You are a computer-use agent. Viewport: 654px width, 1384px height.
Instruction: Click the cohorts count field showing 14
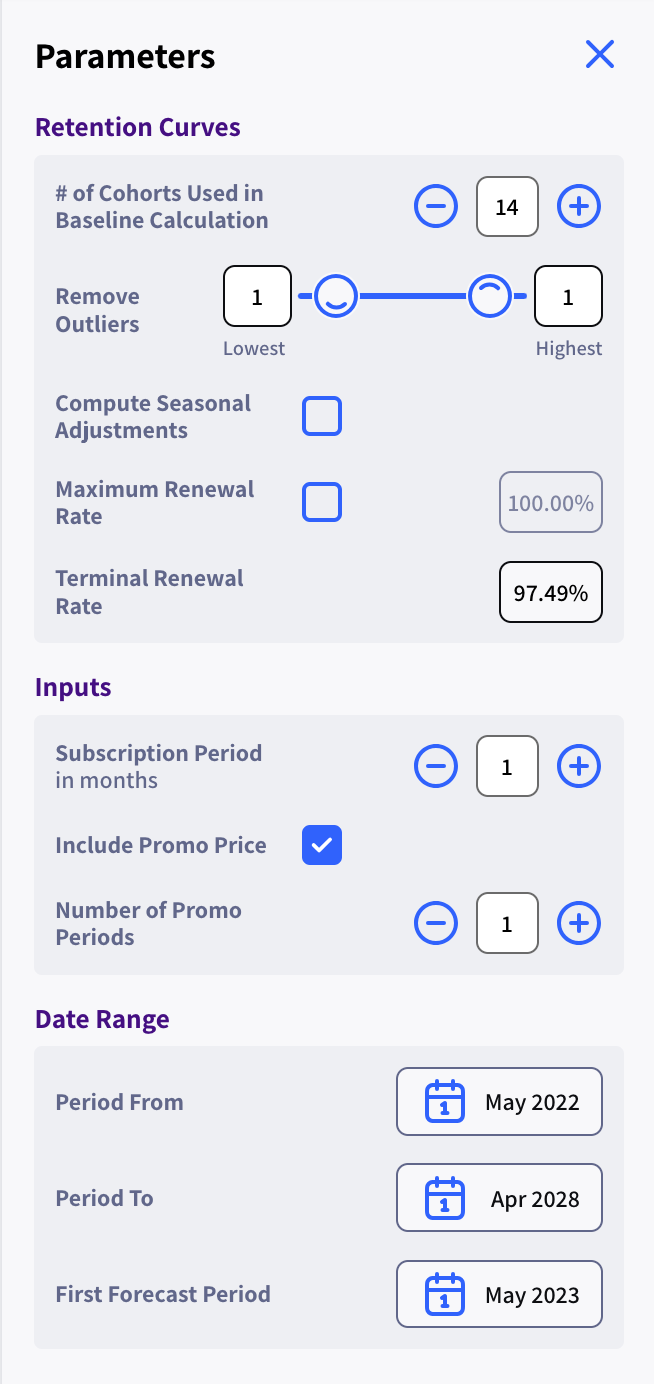point(507,207)
